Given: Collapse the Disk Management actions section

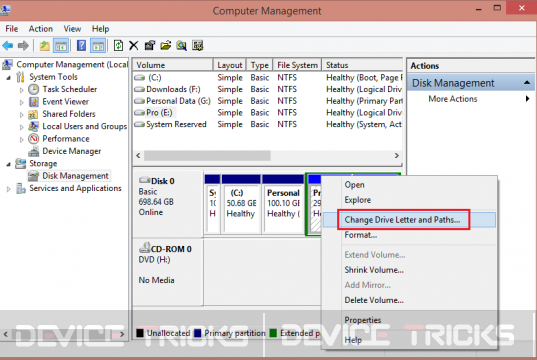Looking at the screenshot, I should (x=527, y=83).
